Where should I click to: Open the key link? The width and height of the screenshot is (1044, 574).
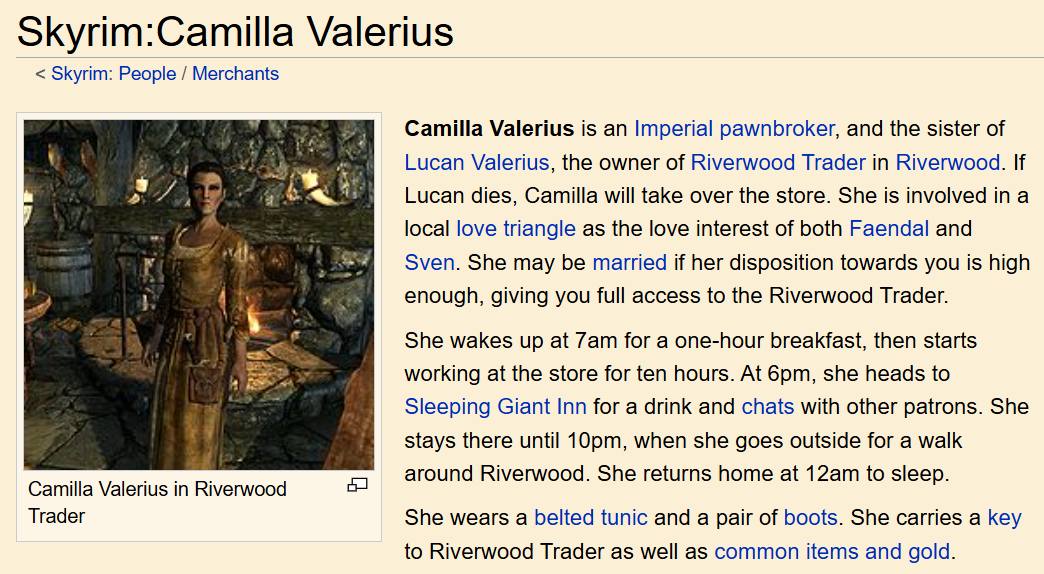pyautogui.click(x=1004, y=517)
